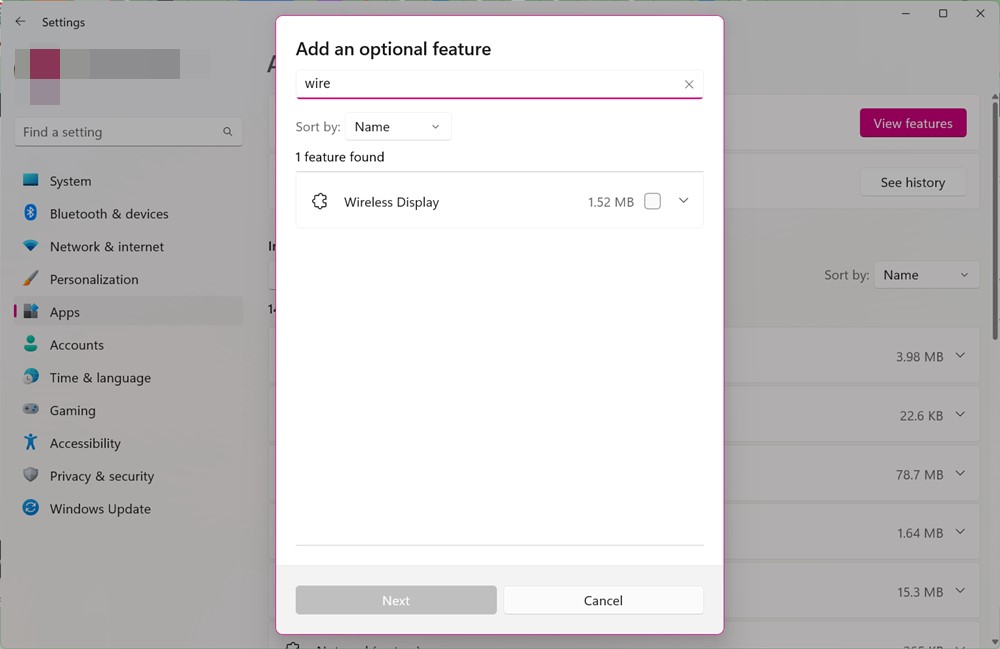This screenshot has width=1000, height=649.
Task: Open the Sort by dropdown in the dialog
Action: 398,127
